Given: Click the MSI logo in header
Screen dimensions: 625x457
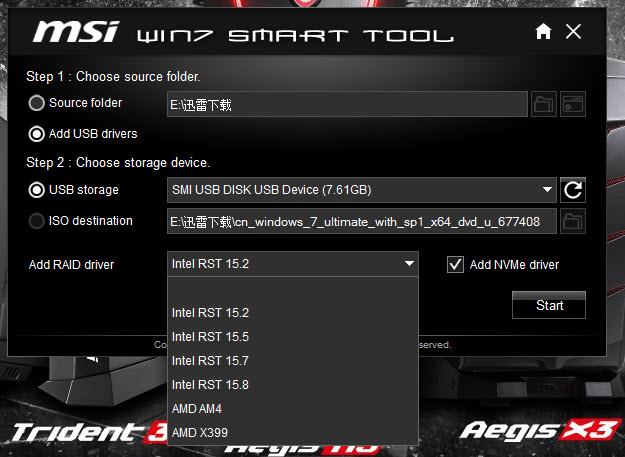Looking at the screenshot, I should pos(76,32).
